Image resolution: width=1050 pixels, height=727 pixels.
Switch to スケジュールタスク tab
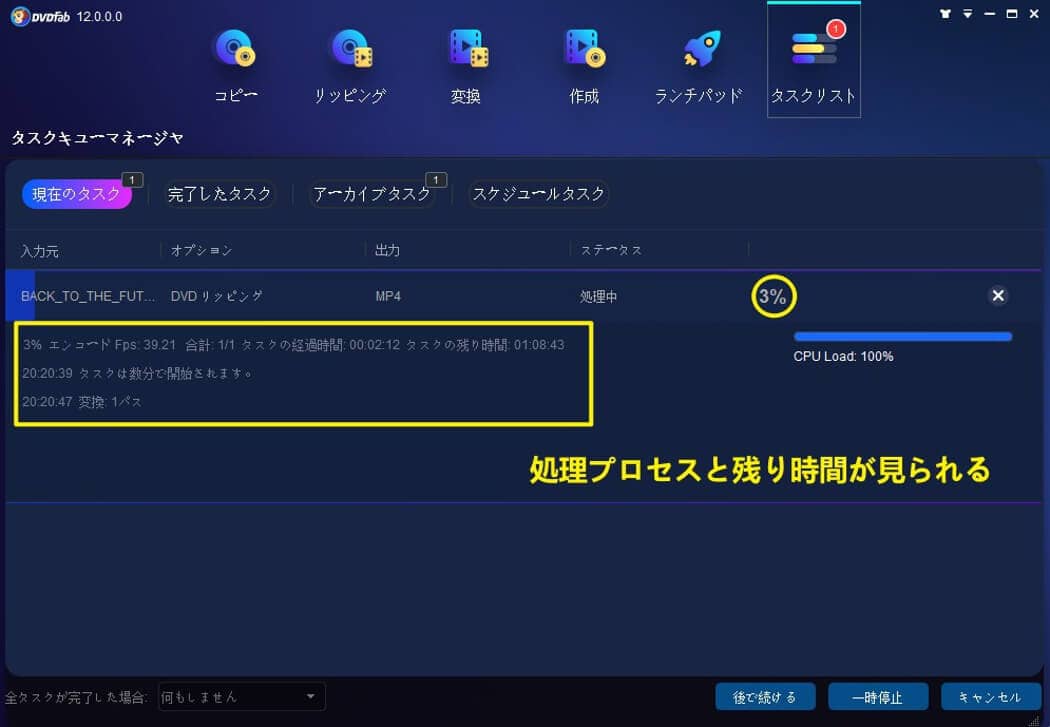pos(538,194)
